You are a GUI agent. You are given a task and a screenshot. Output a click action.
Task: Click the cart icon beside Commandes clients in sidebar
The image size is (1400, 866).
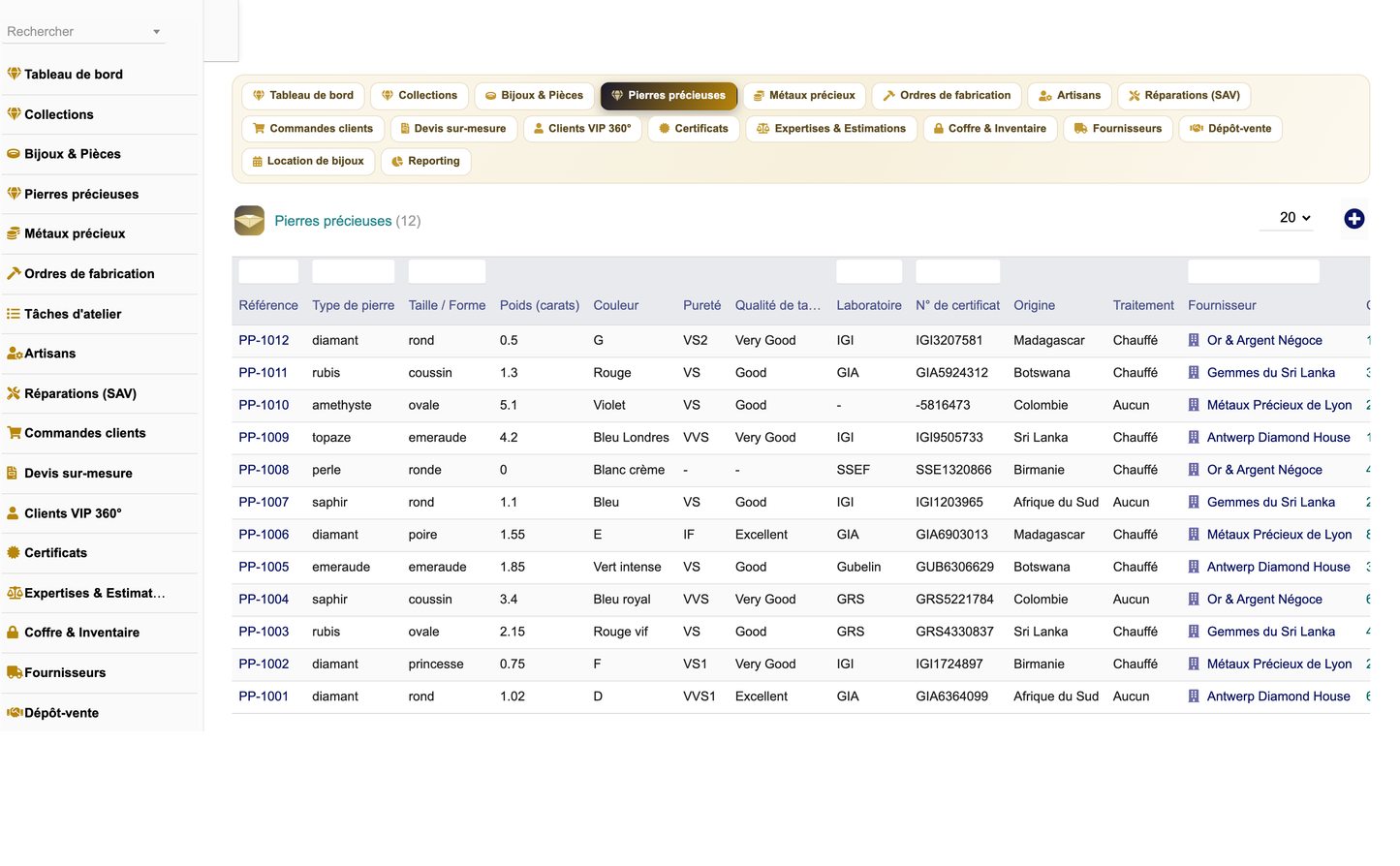[14, 432]
